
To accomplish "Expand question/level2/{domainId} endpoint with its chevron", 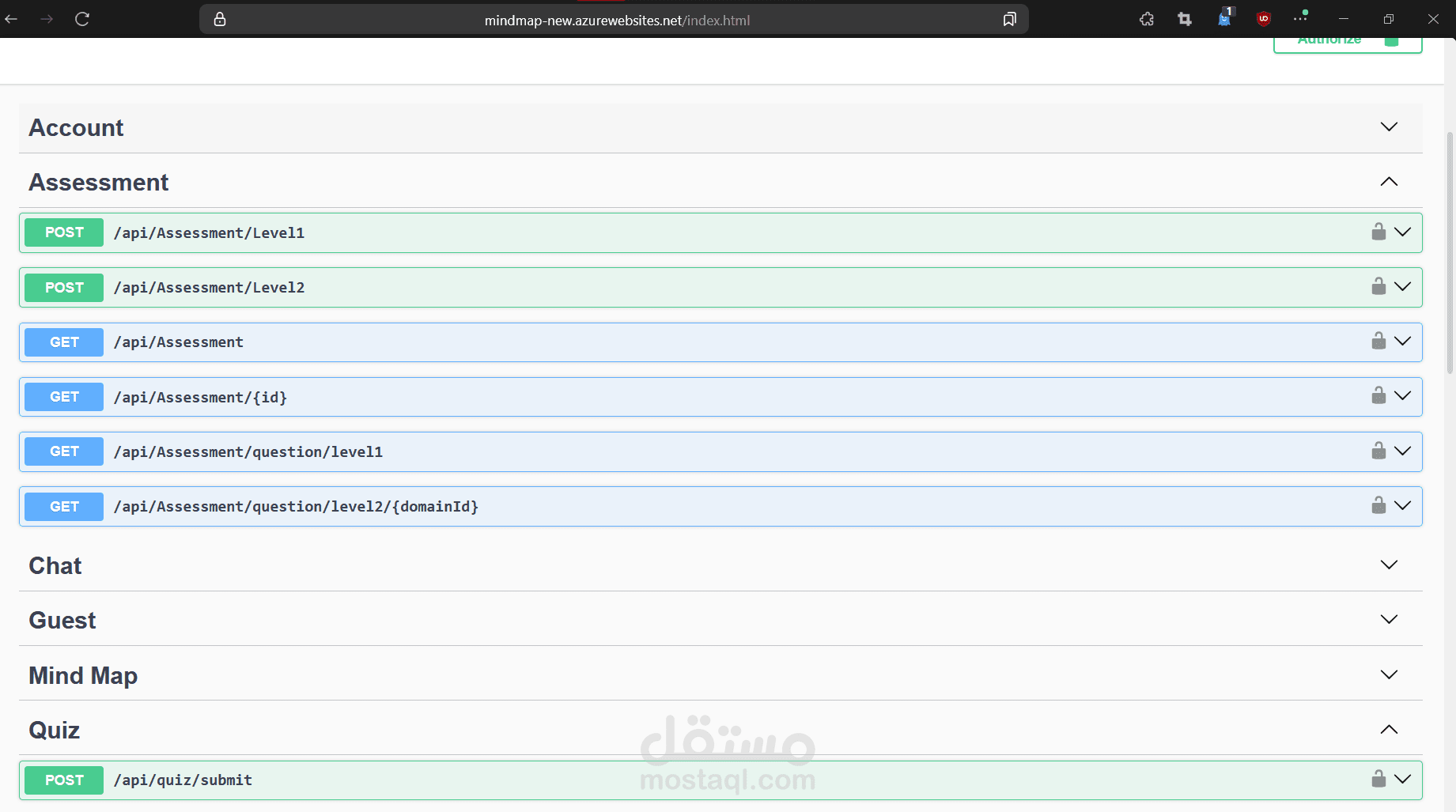I will point(1402,505).
